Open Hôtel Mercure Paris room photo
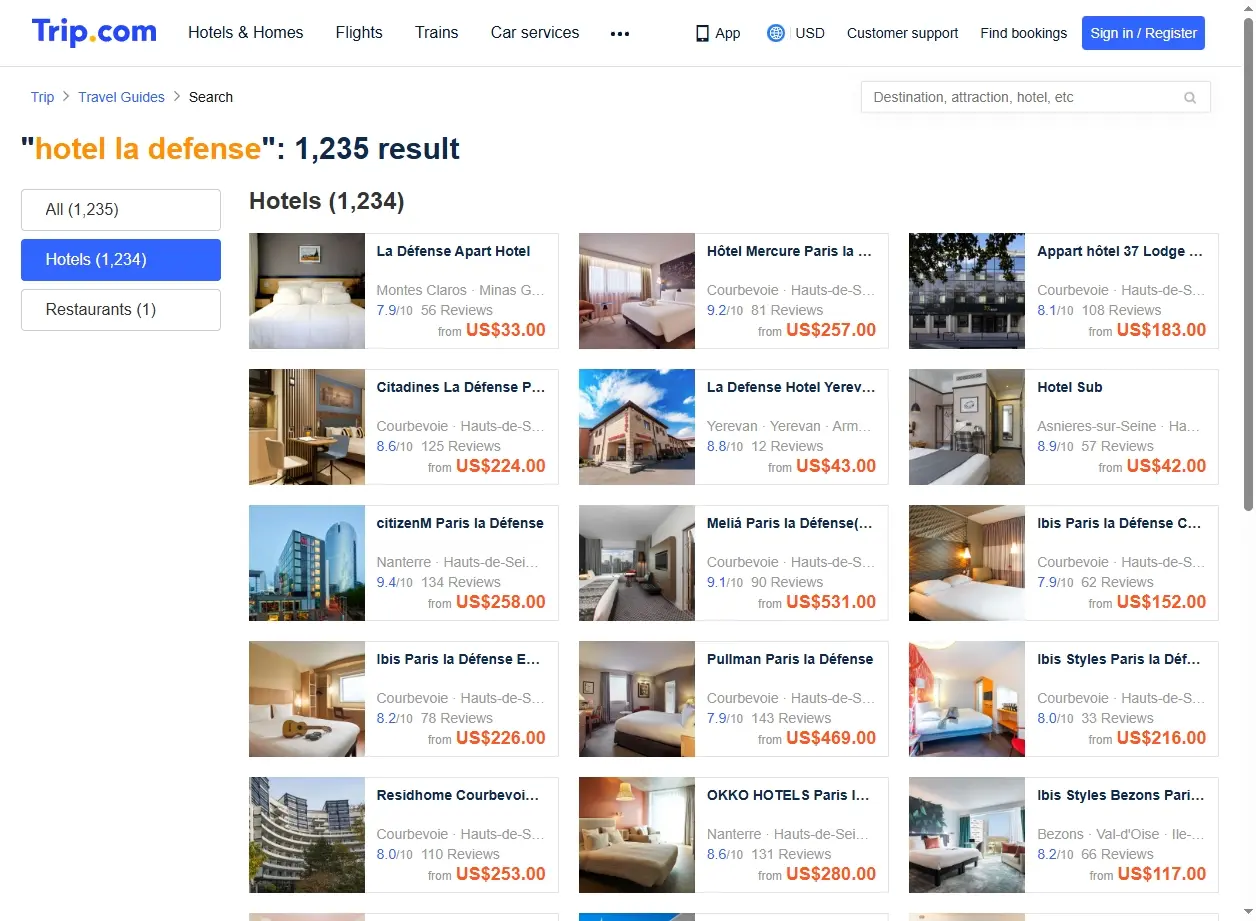The image size is (1256, 921). click(x=637, y=291)
